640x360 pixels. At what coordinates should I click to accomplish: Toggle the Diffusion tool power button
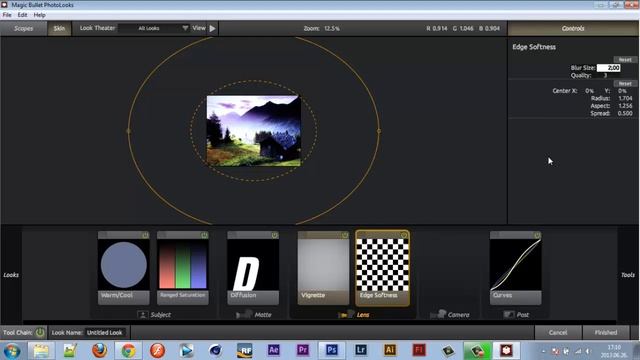274,235
